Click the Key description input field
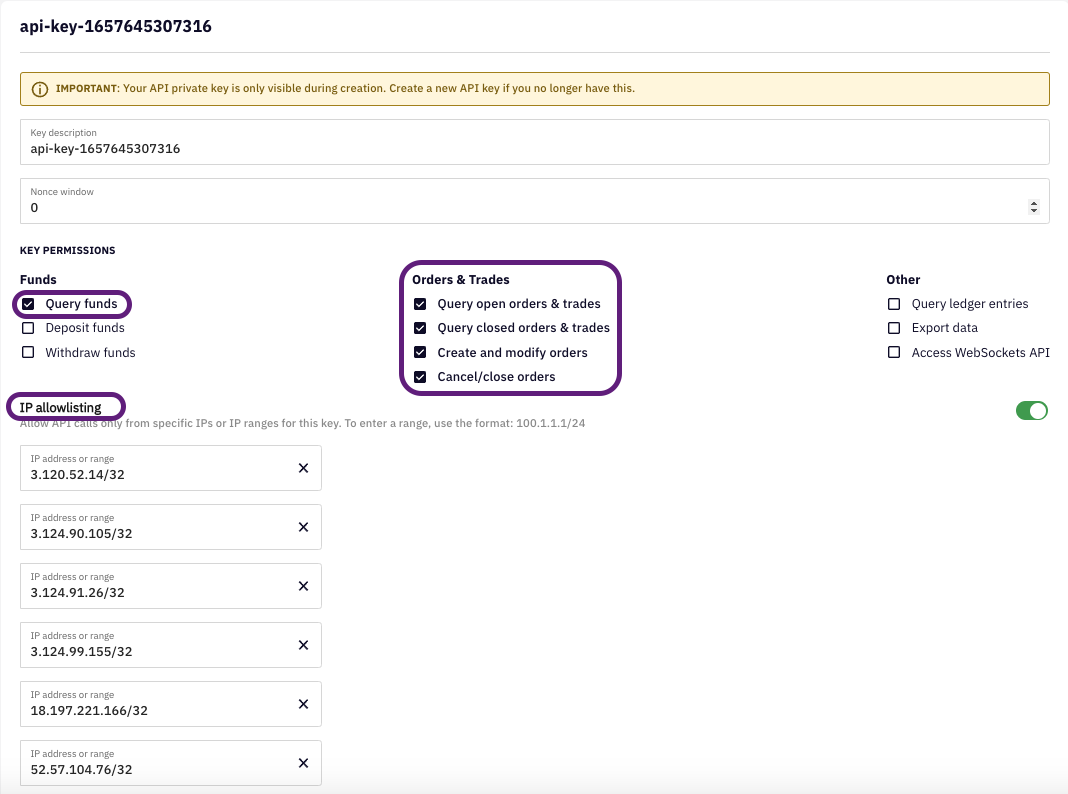This screenshot has width=1068, height=794. pyautogui.click(x=534, y=149)
